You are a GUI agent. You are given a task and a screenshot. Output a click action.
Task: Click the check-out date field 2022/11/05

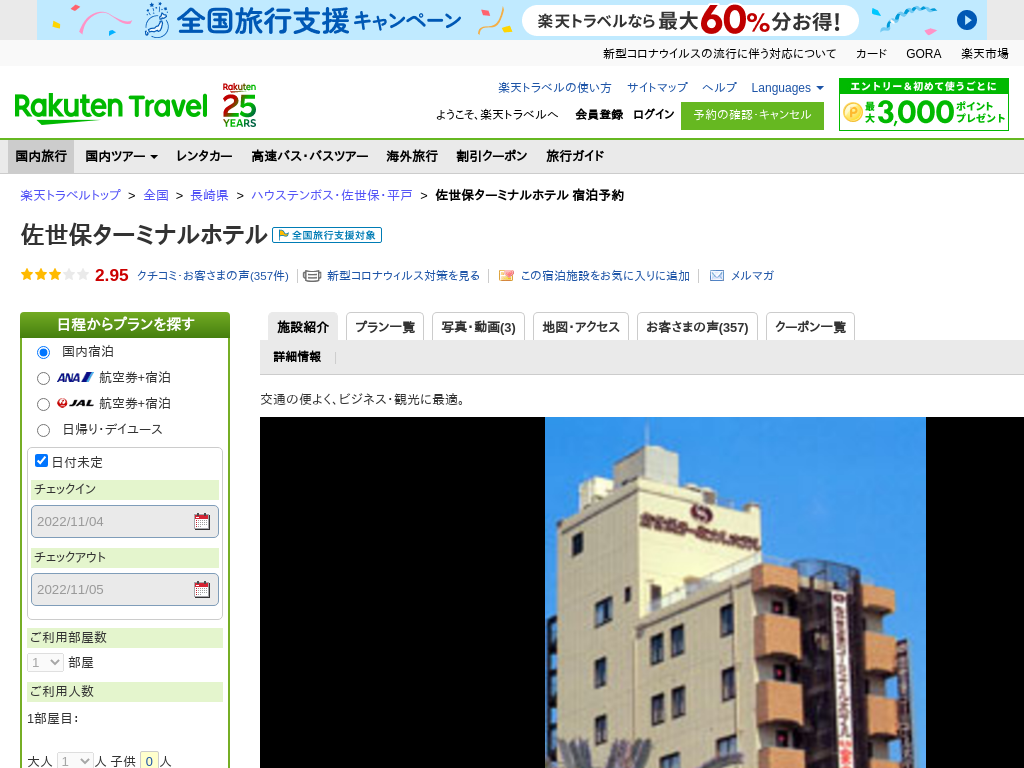(x=125, y=589)
